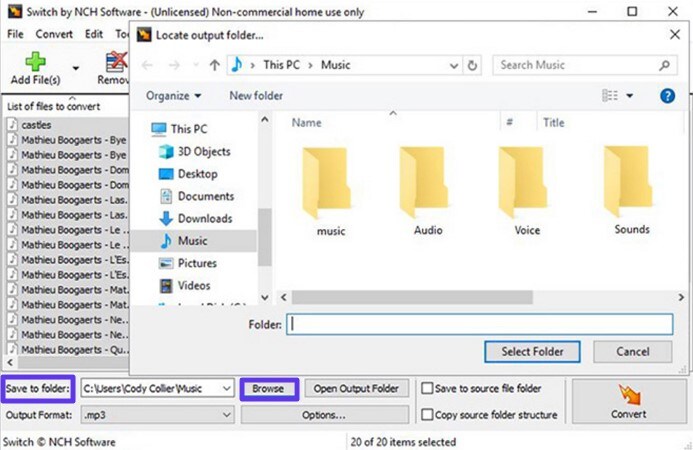Expand the address bar history dropdown
Viewport: 693px width, 450px height.
453,66
